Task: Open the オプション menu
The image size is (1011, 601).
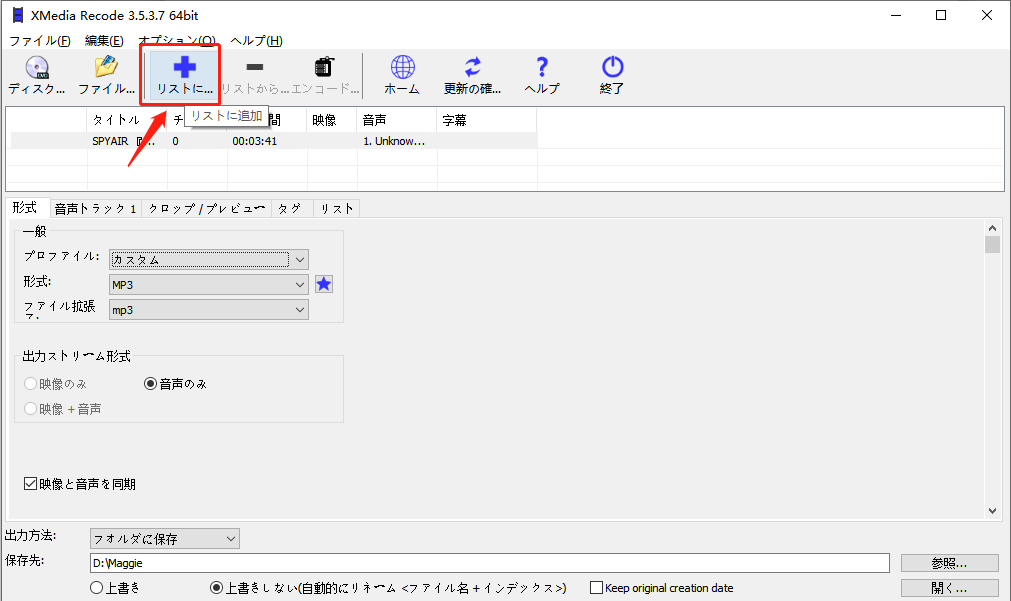Action: click(x=177, y=41)
